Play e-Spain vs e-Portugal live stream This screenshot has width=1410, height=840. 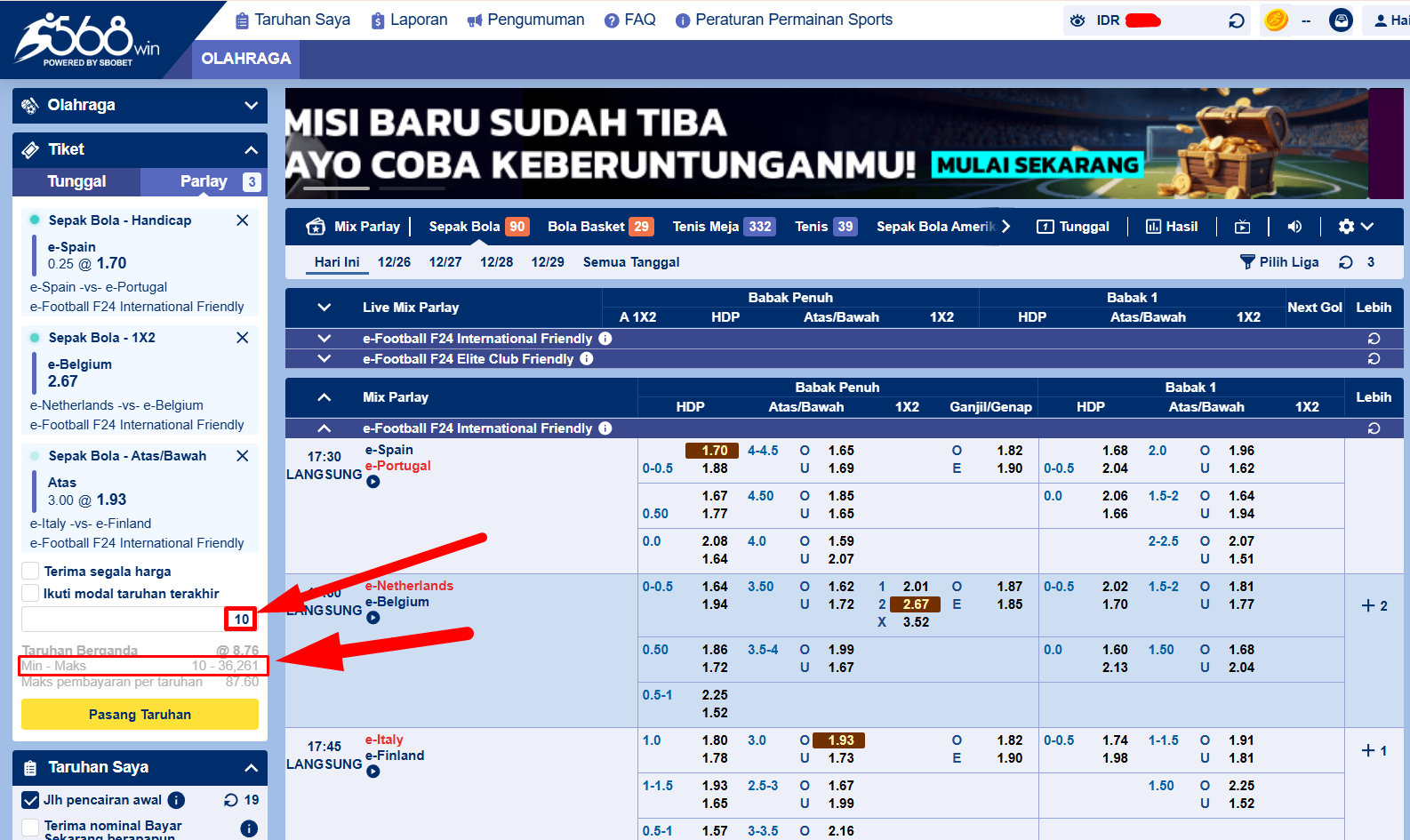(x=373, y=482)
